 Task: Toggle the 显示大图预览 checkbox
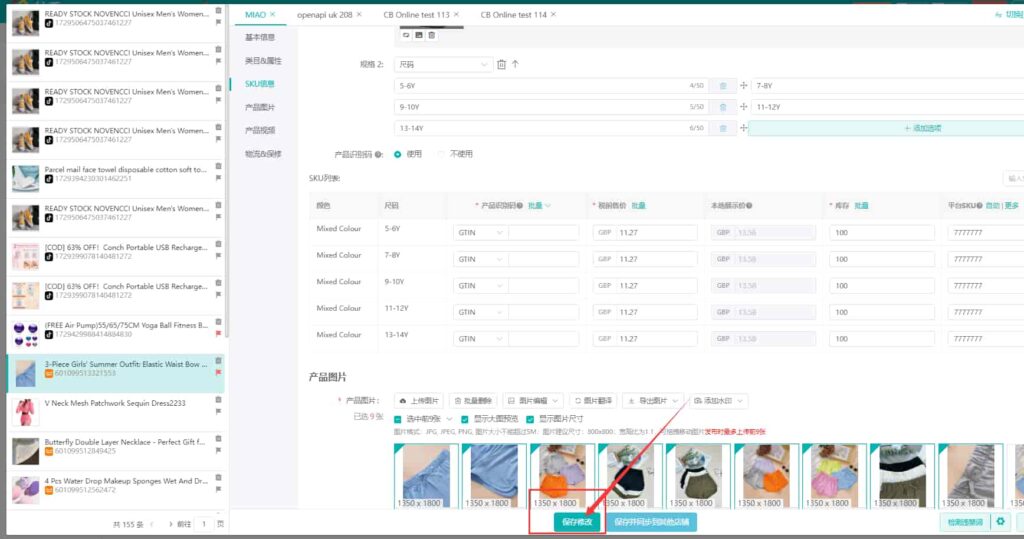(x=466, y=418)
